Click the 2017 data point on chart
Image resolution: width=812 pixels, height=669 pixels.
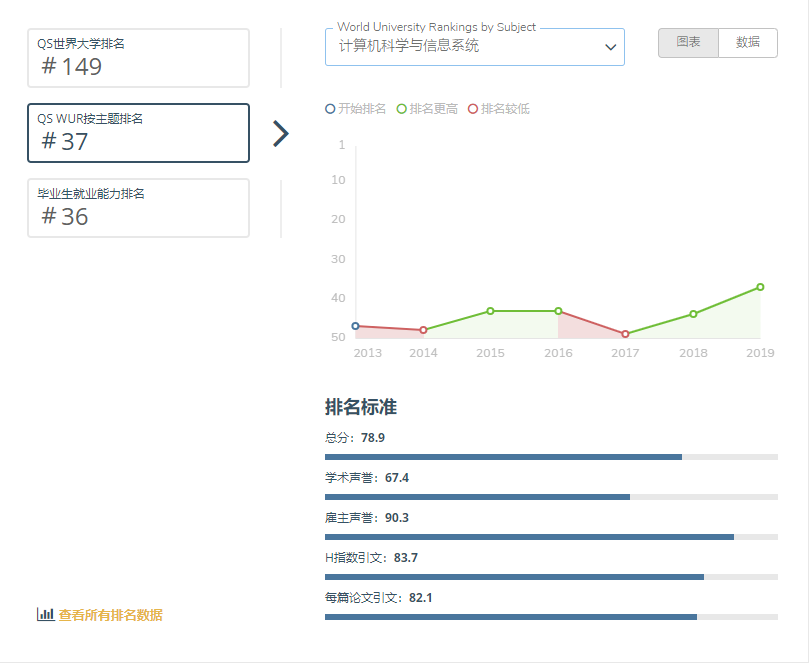pos(625,334)
